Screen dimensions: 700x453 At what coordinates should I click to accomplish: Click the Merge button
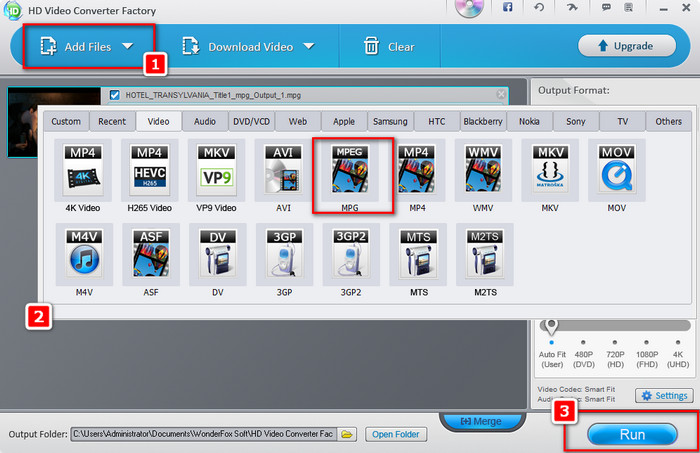(x=481, y=421)
